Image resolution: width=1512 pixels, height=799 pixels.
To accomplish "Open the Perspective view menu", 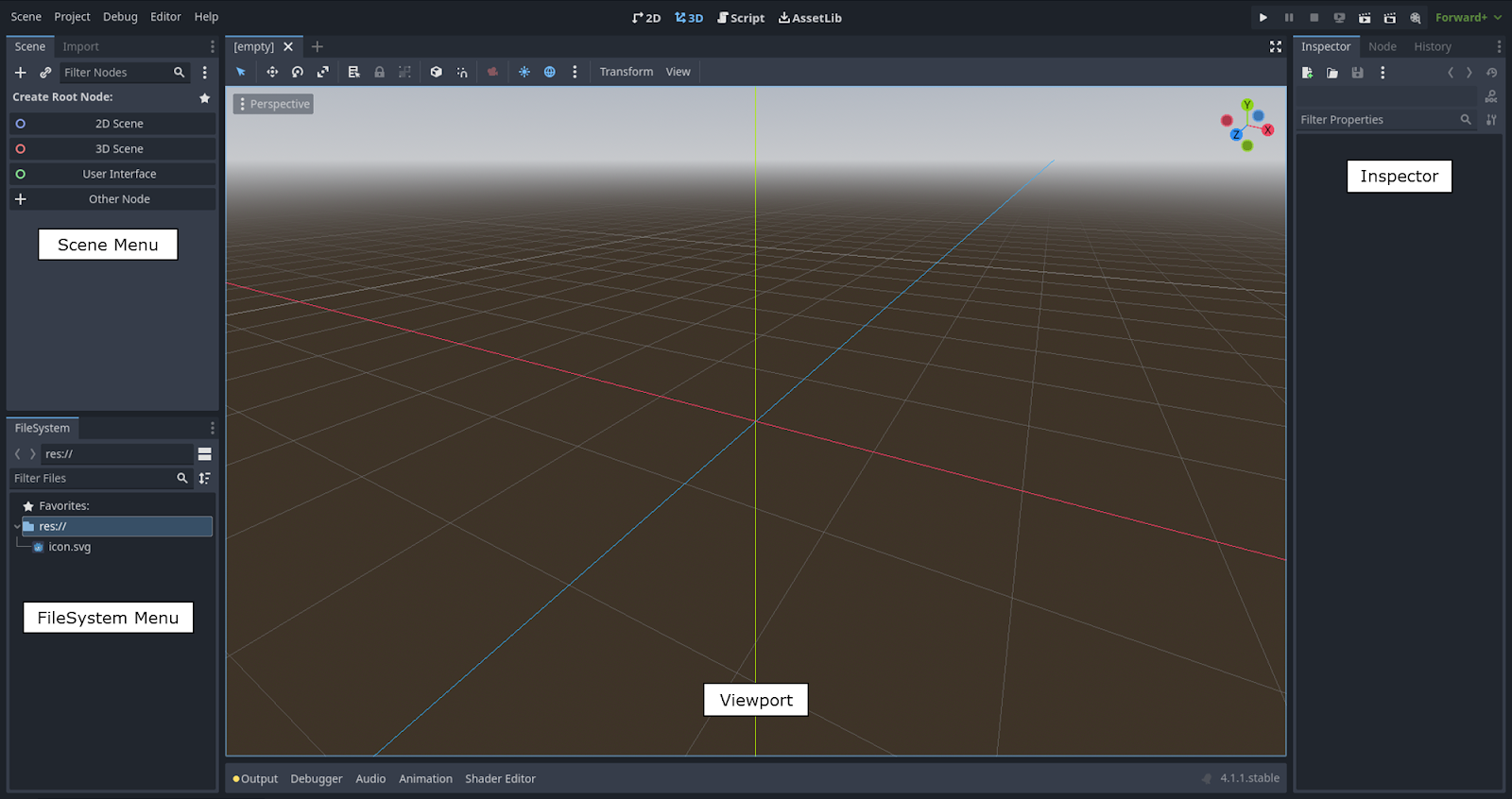I will [x=274, y=104].
